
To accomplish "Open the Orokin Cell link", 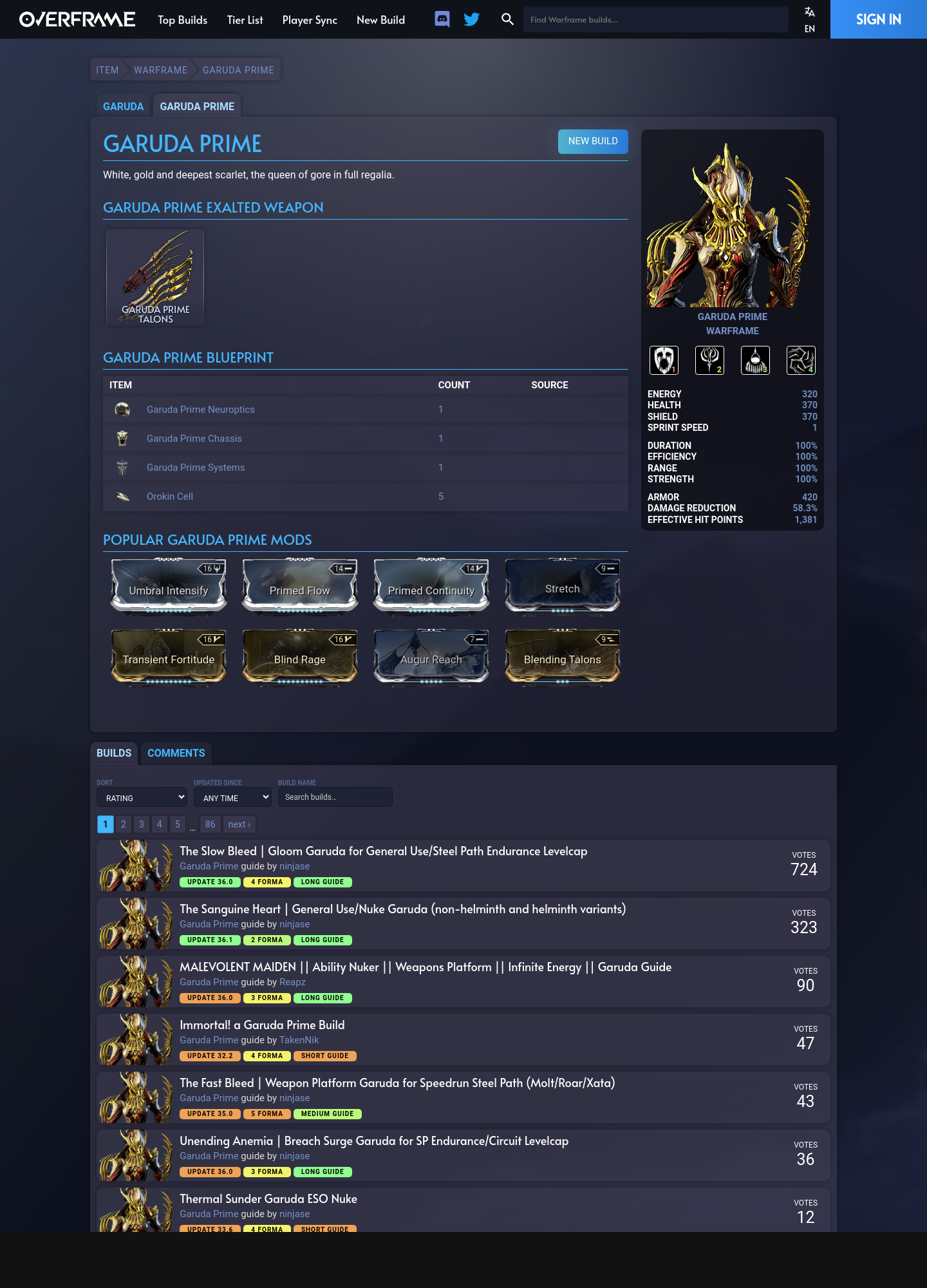I will pyautogui.click(x=170, y=497).
